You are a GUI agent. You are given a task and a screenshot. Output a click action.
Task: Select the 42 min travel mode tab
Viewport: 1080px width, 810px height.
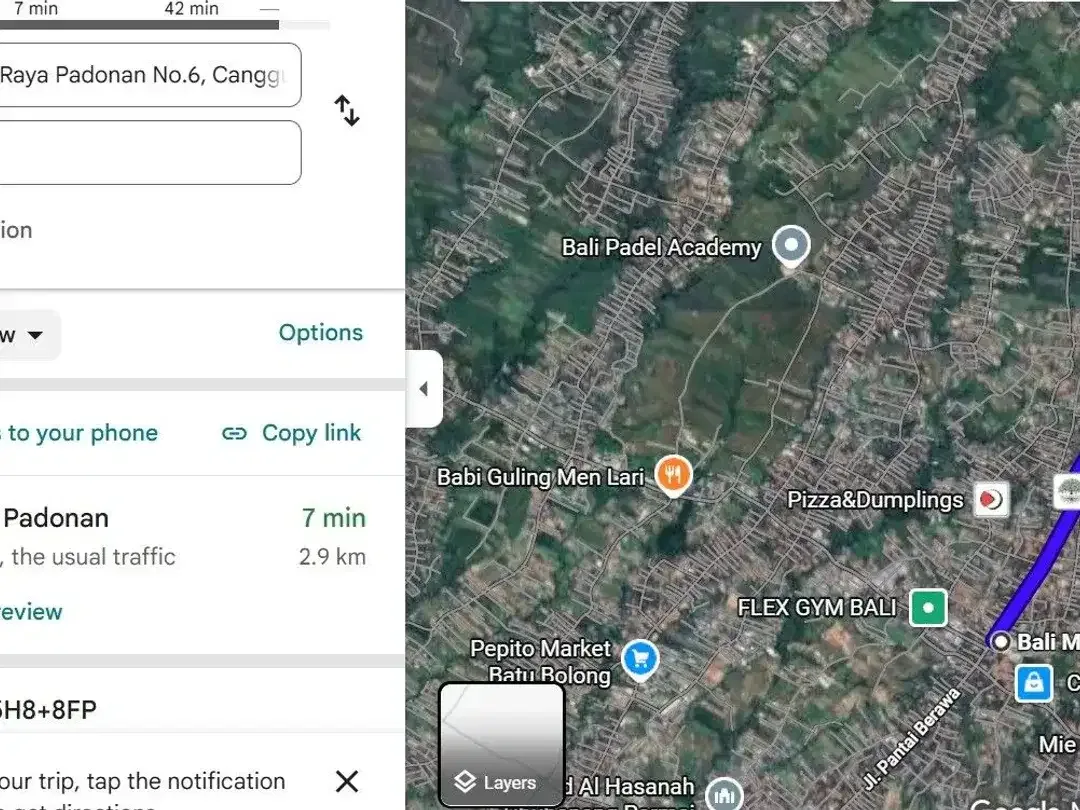(x=191, y=10)
